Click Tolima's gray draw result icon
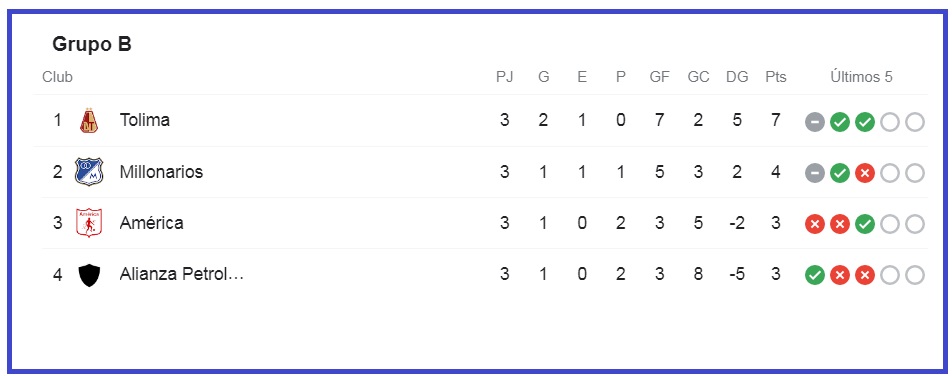The width and height of the screenshot is (952, 376). click(x=815, y=122)
